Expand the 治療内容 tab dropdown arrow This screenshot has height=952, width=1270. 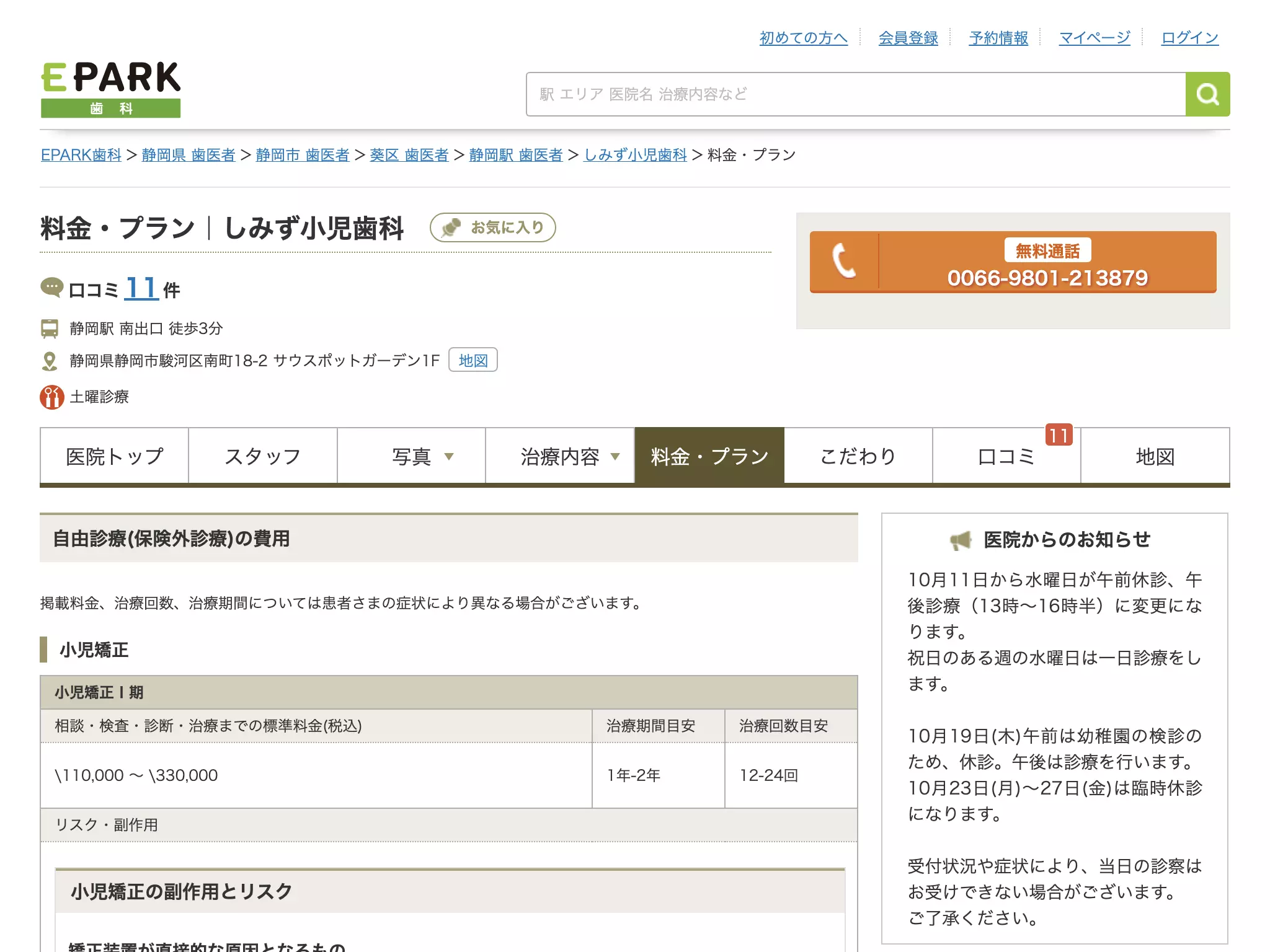click(x=615, y=457)
